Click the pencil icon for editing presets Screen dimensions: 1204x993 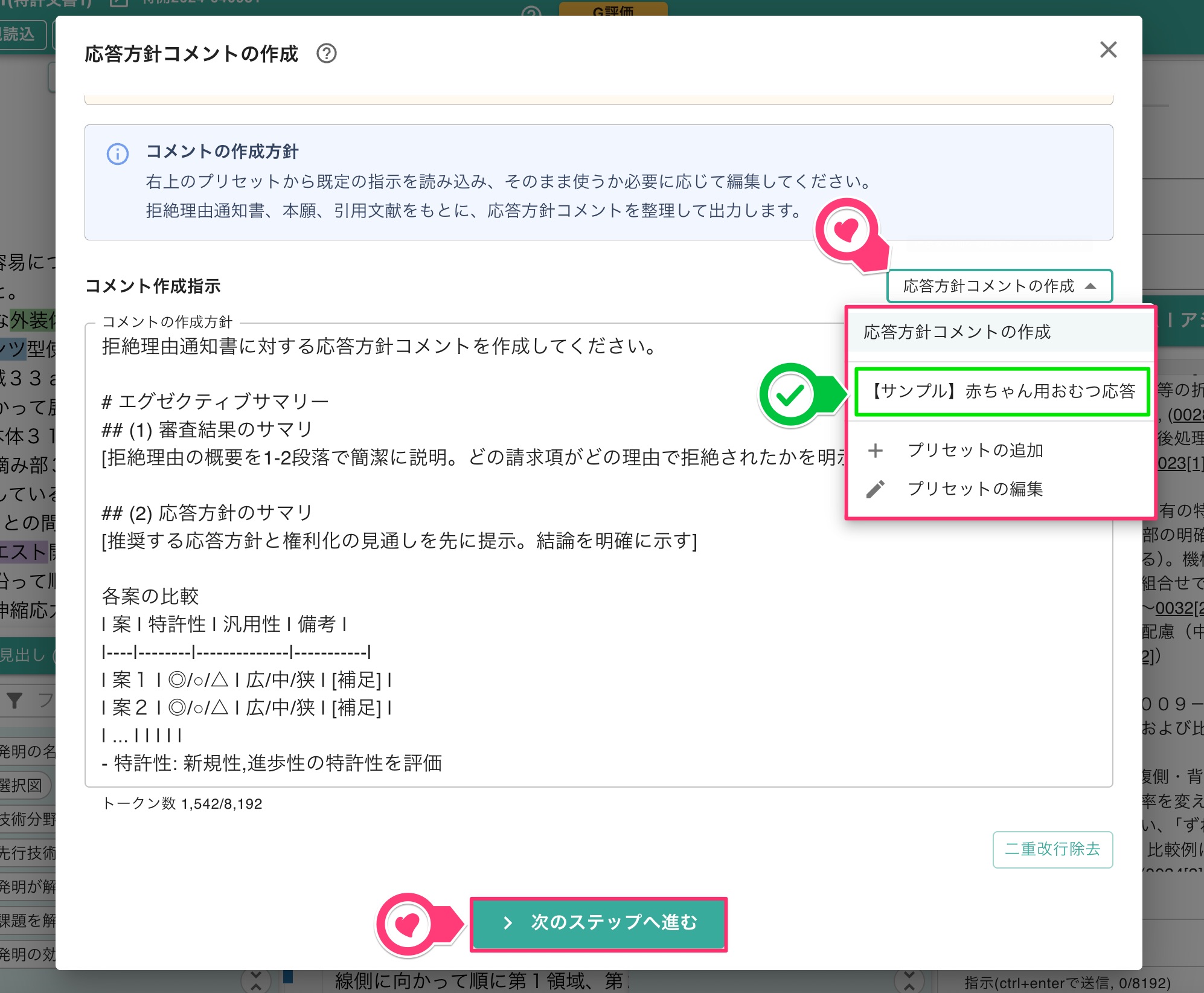click(875, 489)
